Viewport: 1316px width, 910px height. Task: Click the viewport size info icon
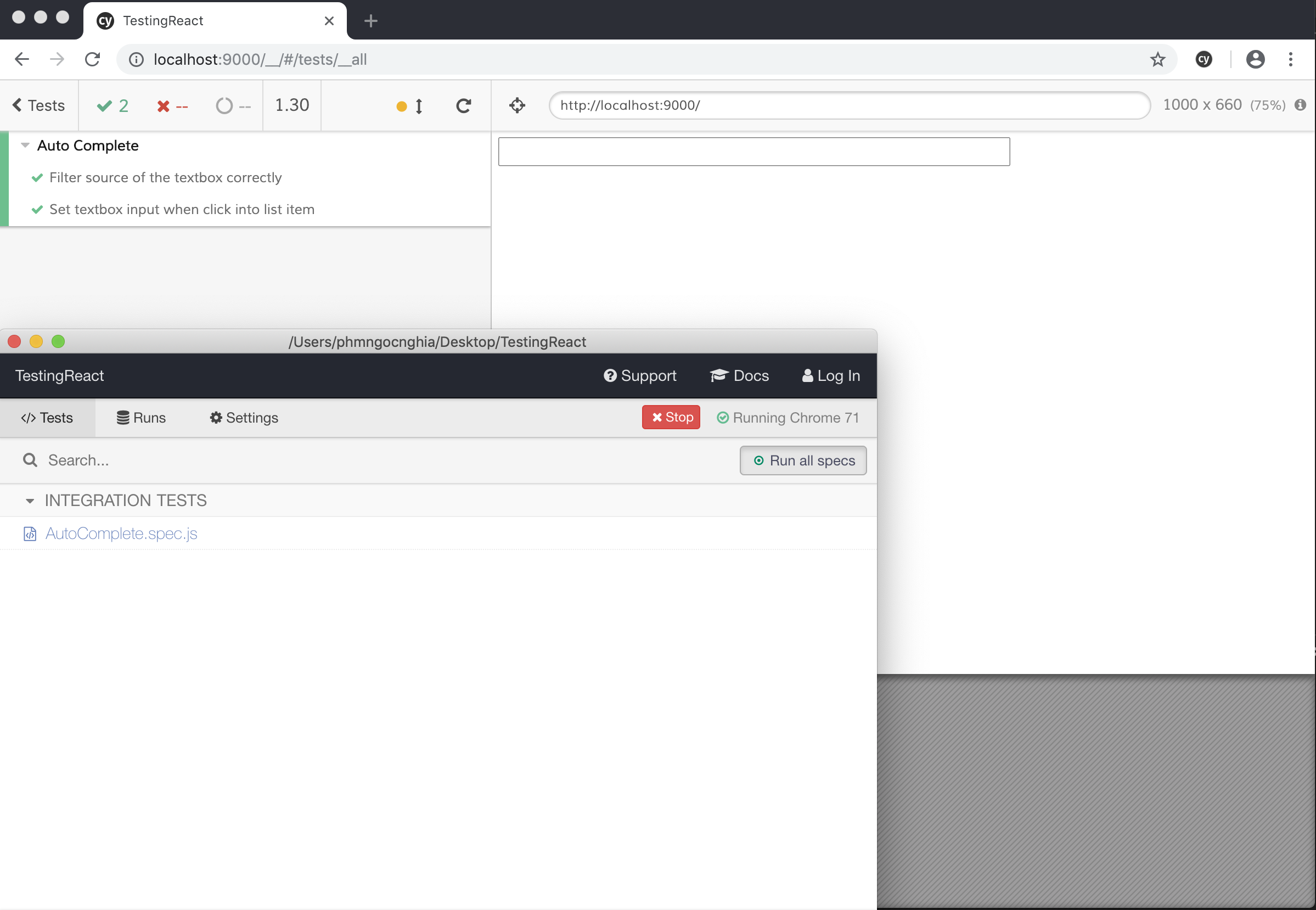point(1300,105)
